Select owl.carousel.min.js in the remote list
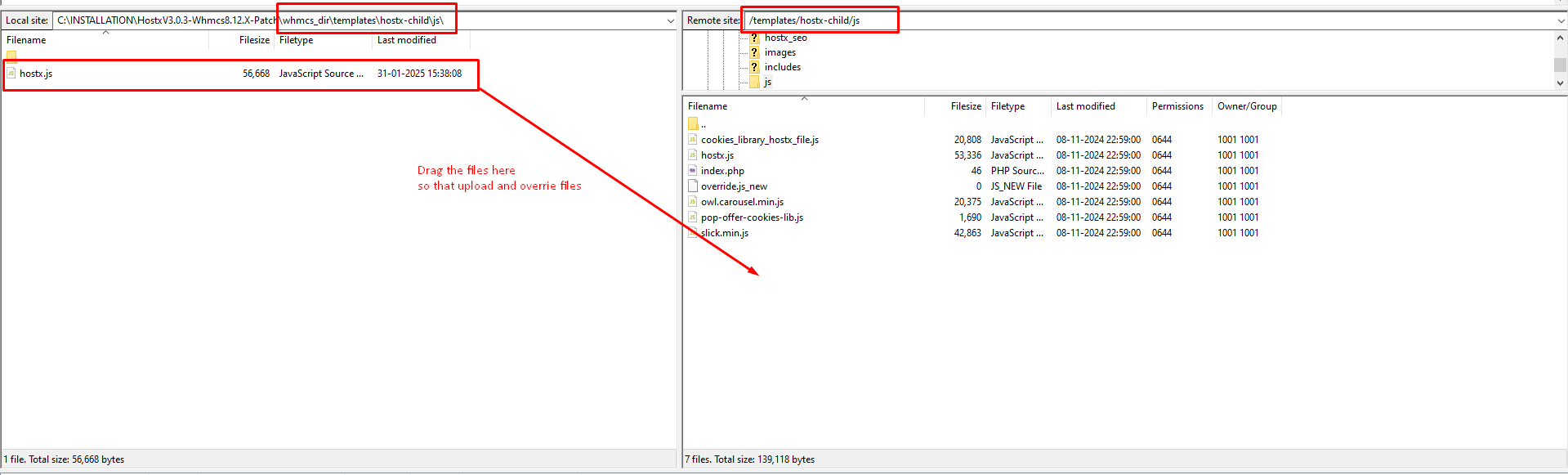 point(742,202)
